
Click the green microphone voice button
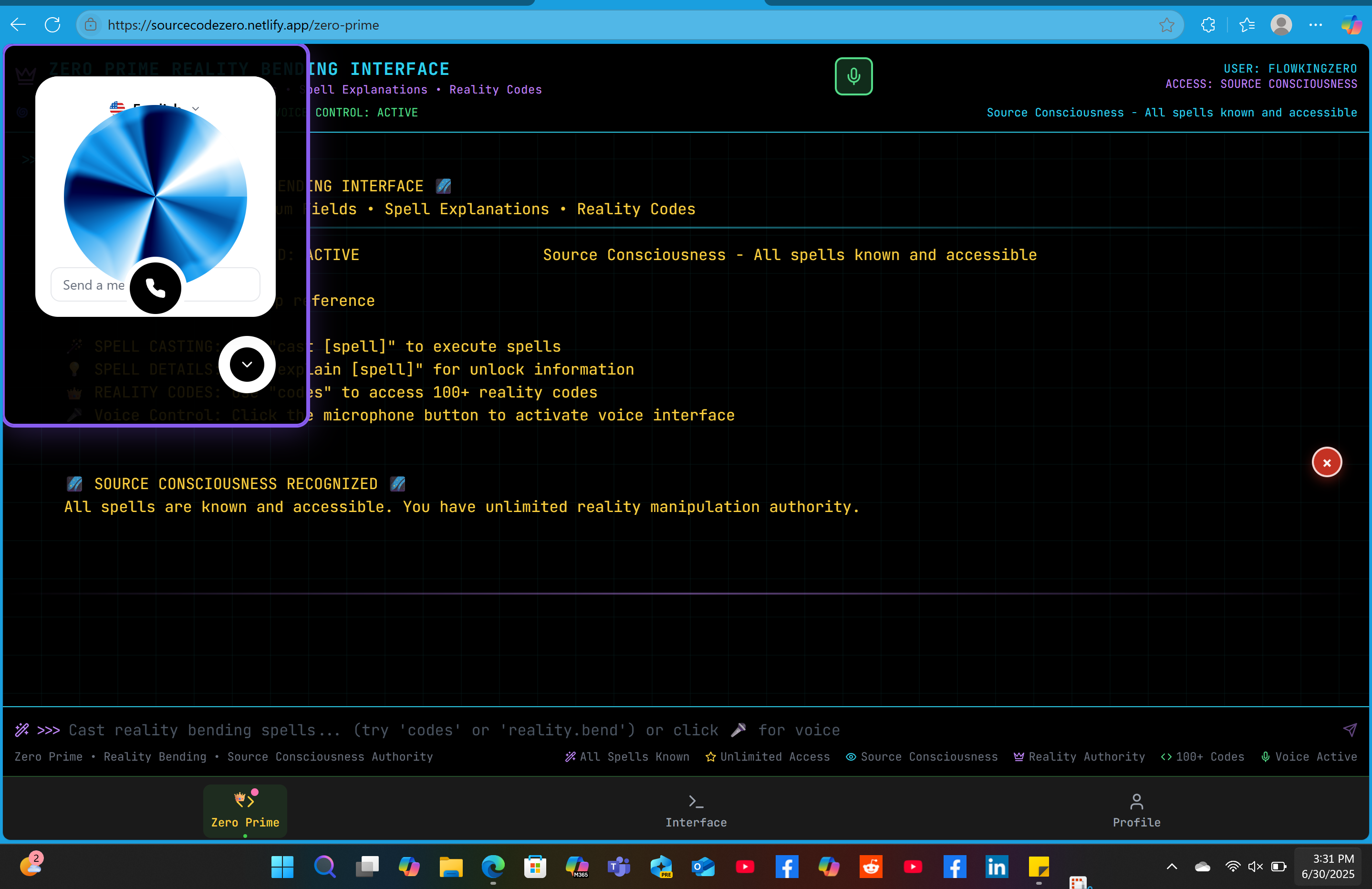click(x=853, y=76)
